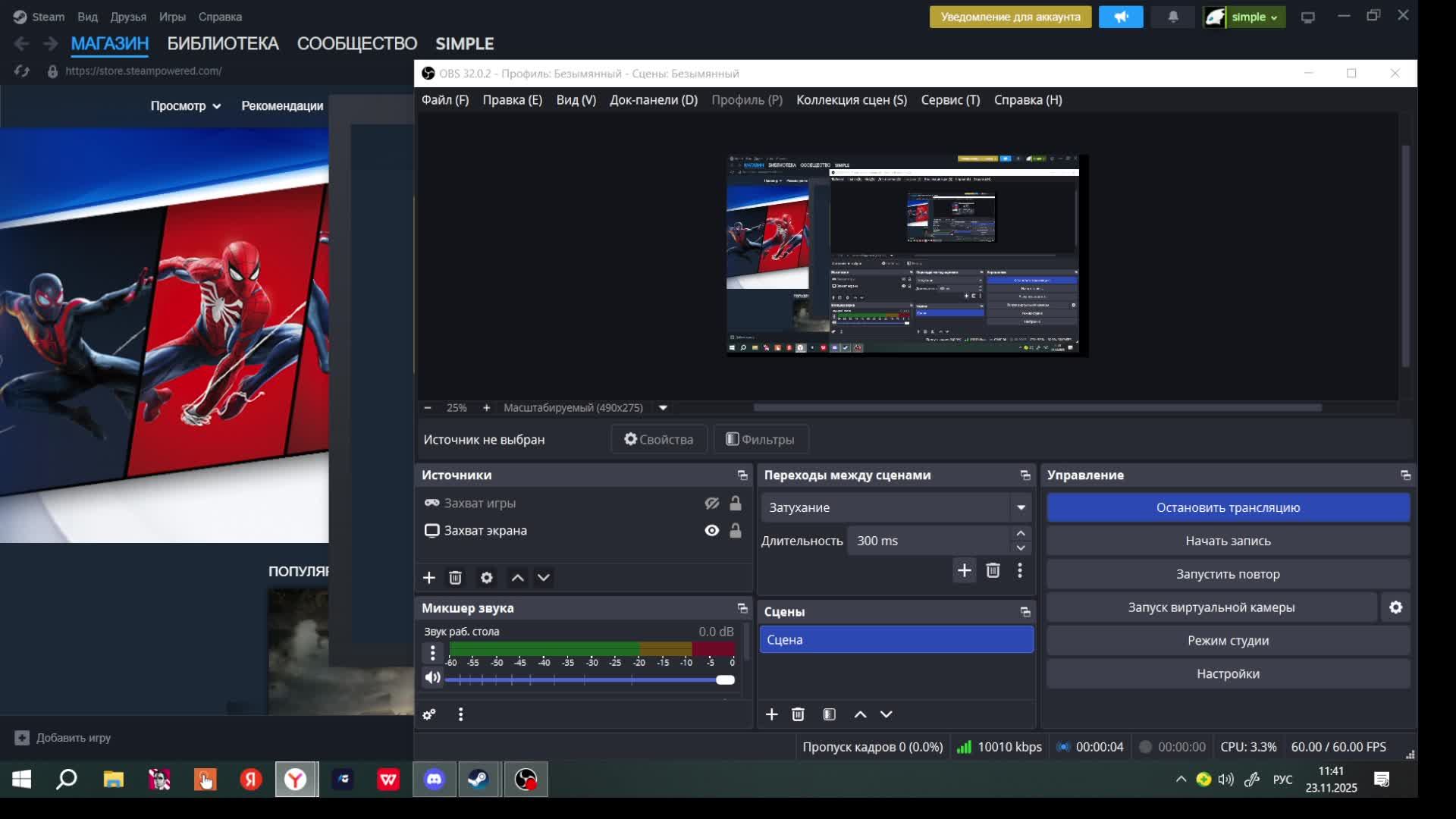Add a new source with plus icon
This screenshot has width=1456, height=819.
pos(429,578)
